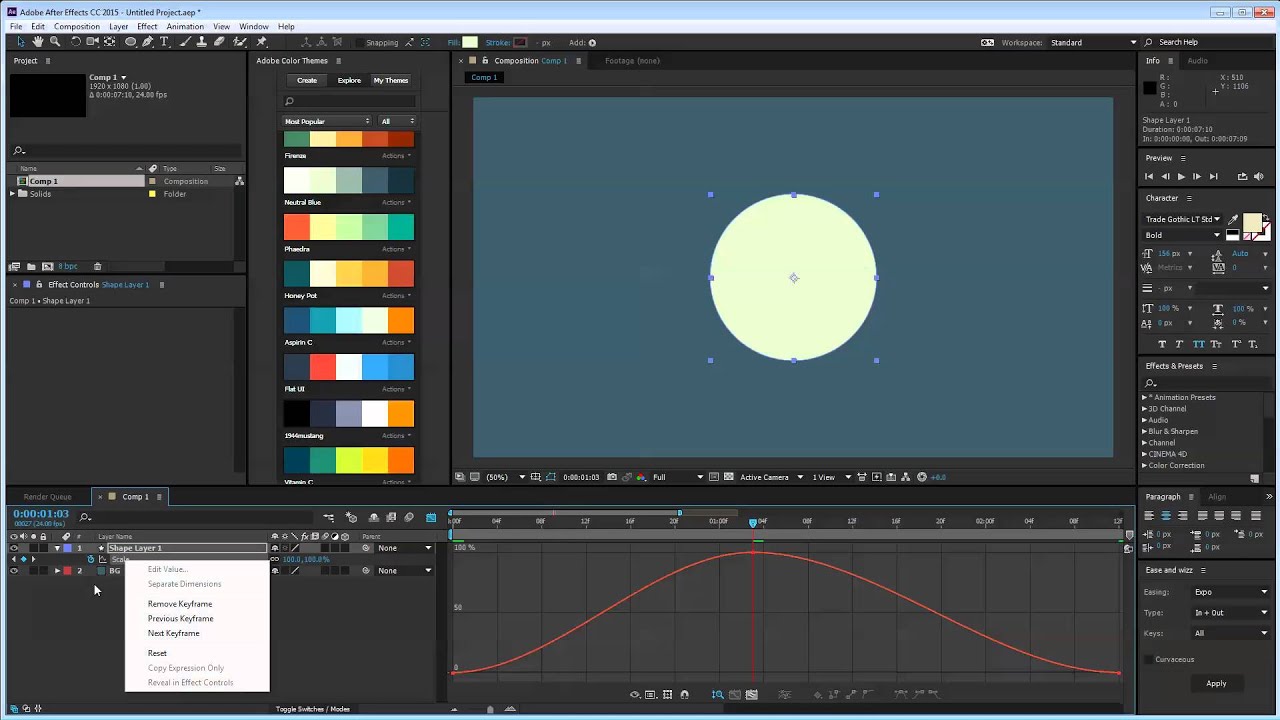1280x720 pixels.
Task: Expand the Solids folder in Project panel
Action: pyautogui.click(x=13, y=193)
